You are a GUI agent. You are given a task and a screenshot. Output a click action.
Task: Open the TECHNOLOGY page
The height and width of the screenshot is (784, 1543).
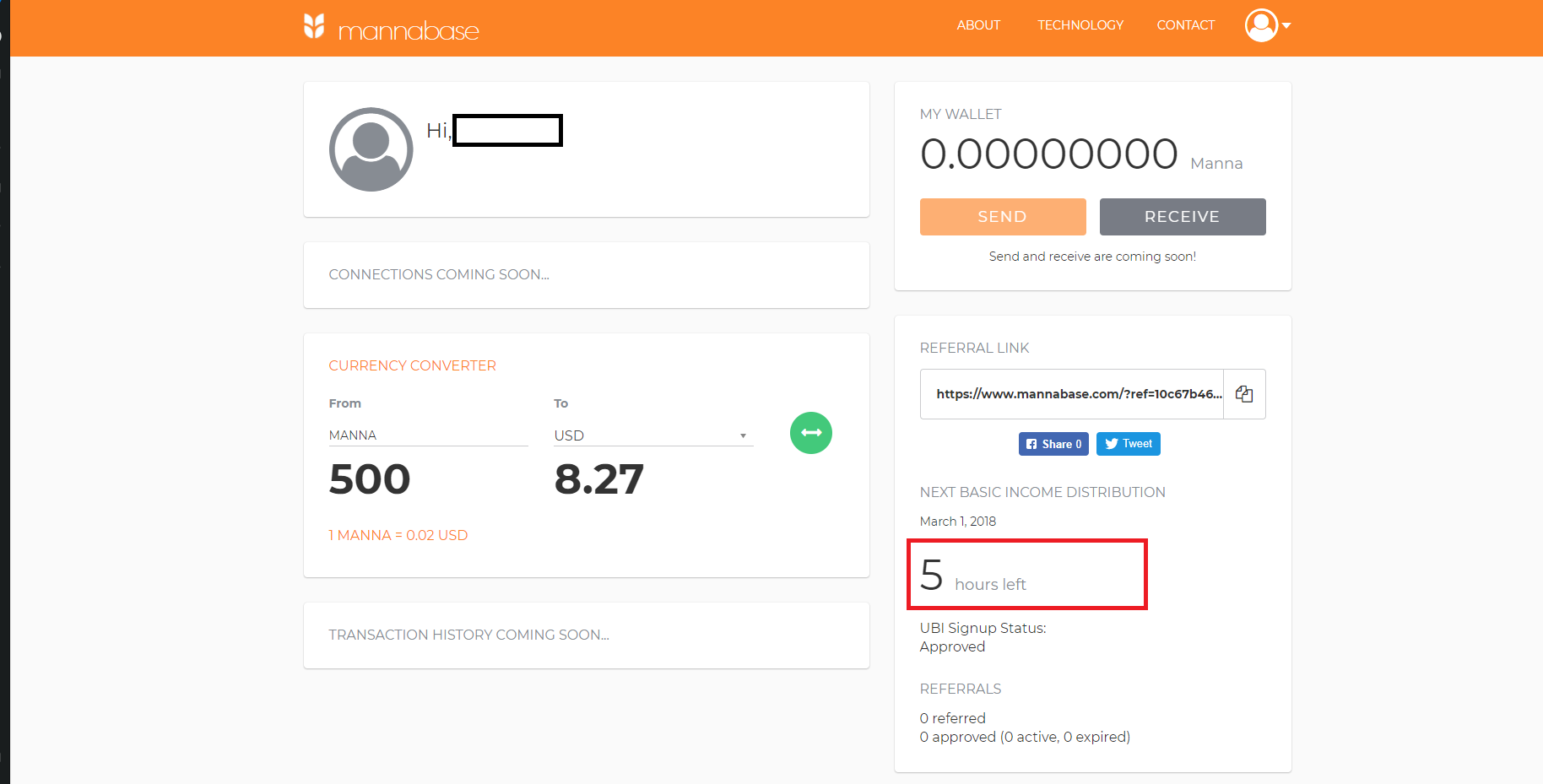(1080, 25)
